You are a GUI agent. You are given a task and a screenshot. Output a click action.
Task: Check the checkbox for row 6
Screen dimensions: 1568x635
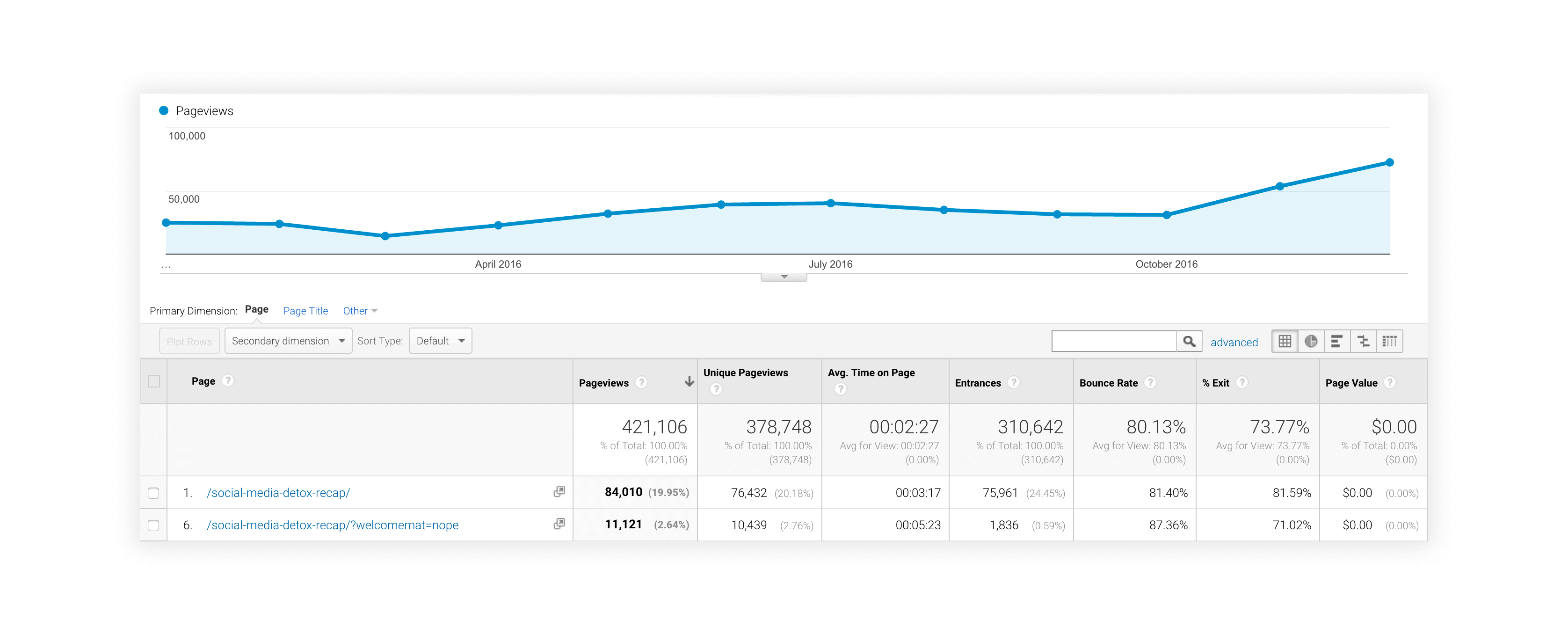tap(152, 524)
